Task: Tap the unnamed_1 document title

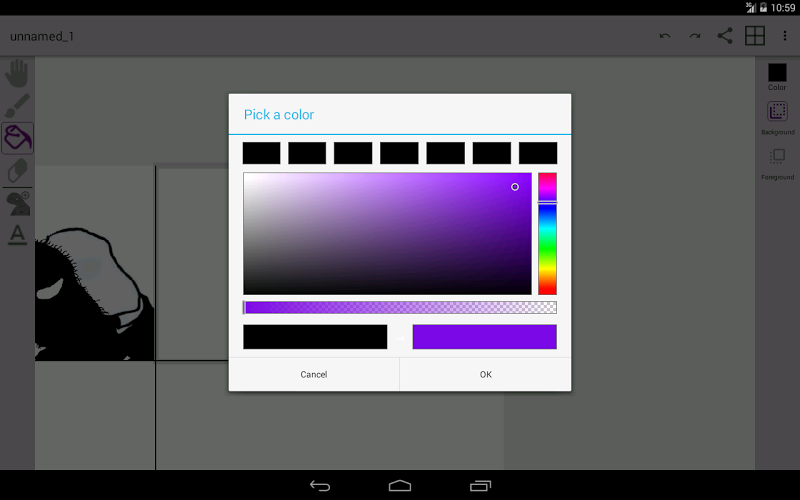Action: coord(42,36)
